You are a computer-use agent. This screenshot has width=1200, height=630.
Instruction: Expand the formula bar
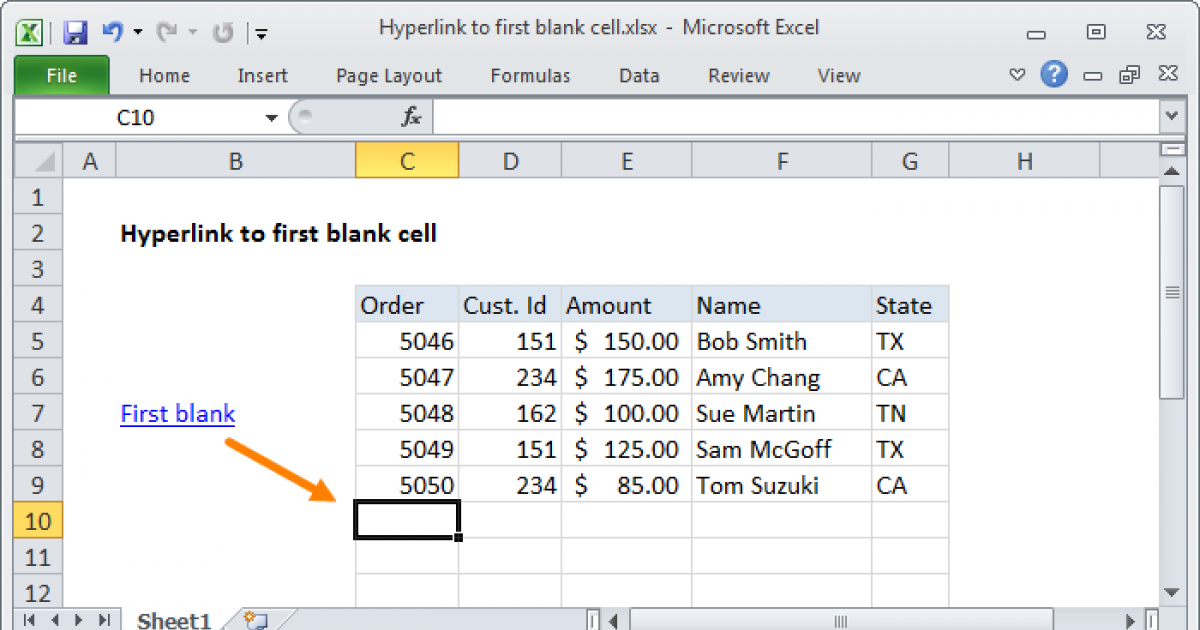click(1171, 116)
